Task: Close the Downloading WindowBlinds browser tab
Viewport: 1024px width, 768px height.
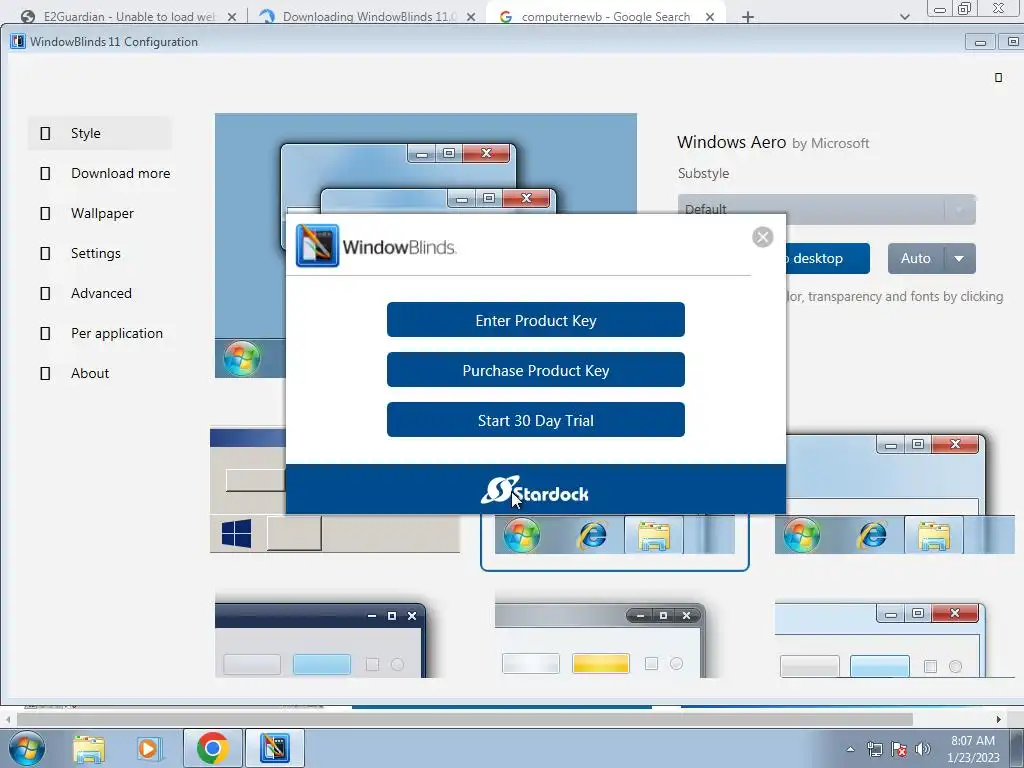Action: click(471, 18)
